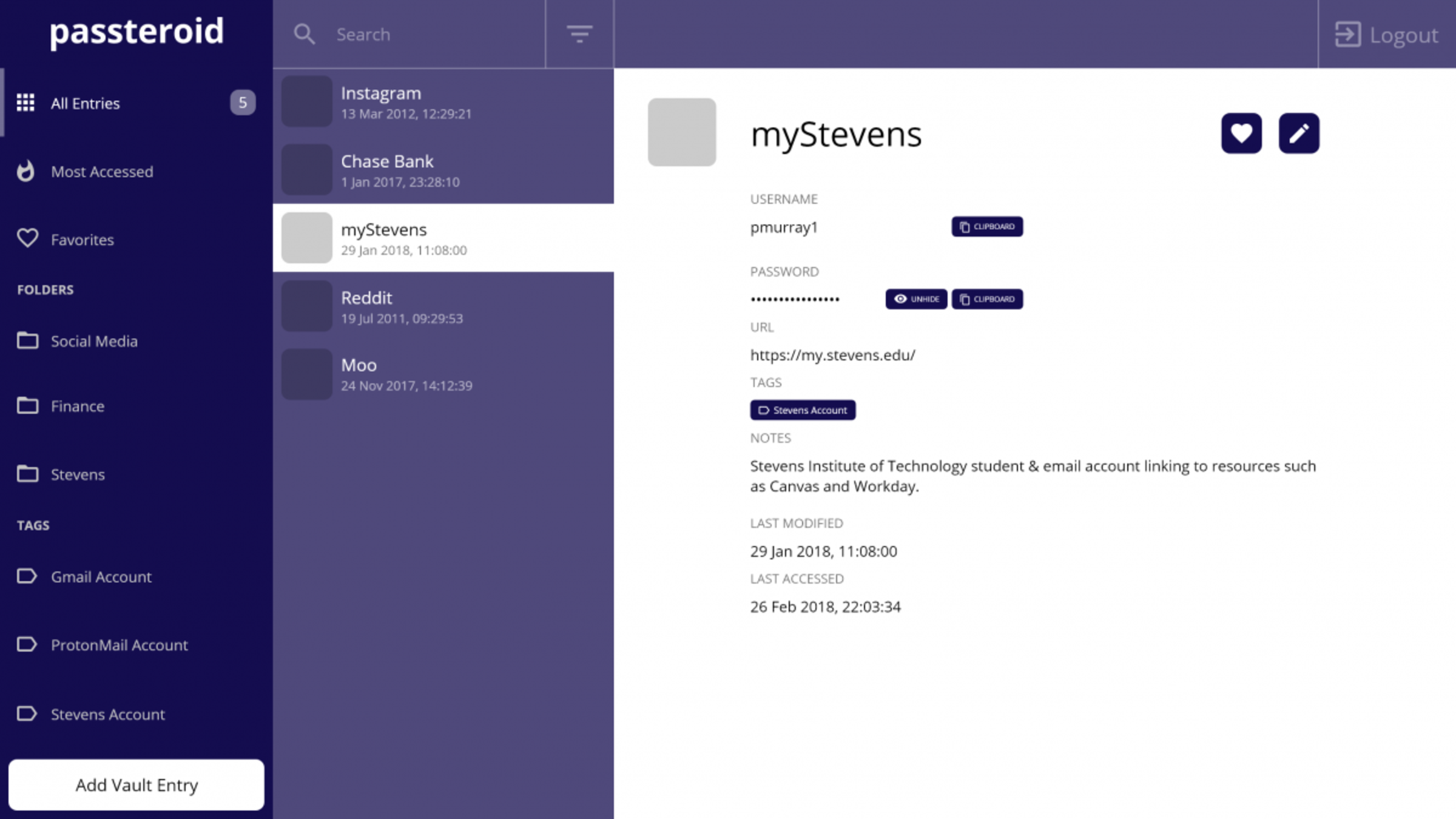
Task: Show Favorites list
Action: [x=82, y=240]
